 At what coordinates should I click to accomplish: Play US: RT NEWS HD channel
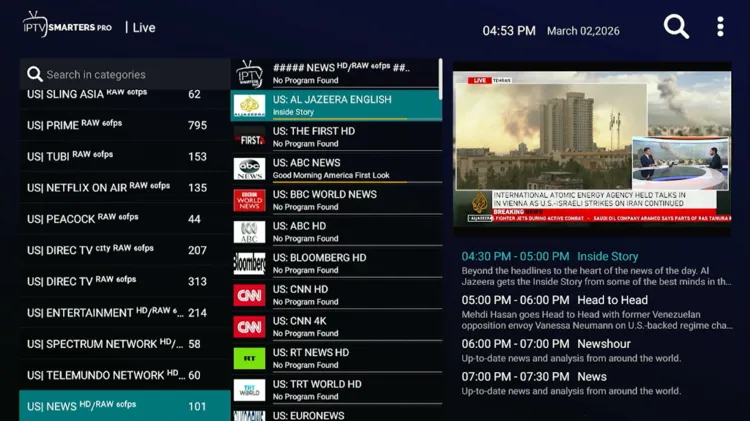pyautogui.click(x=336, y=358)
